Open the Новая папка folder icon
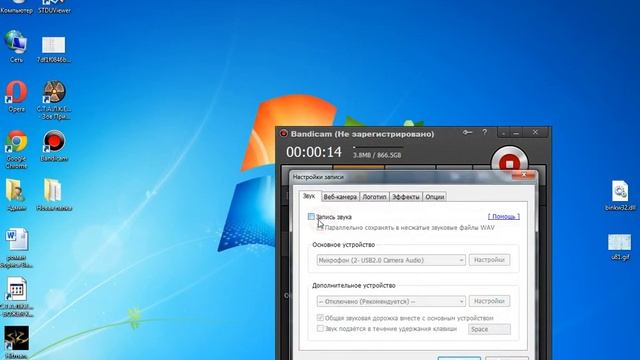 [x=54, y=195]
